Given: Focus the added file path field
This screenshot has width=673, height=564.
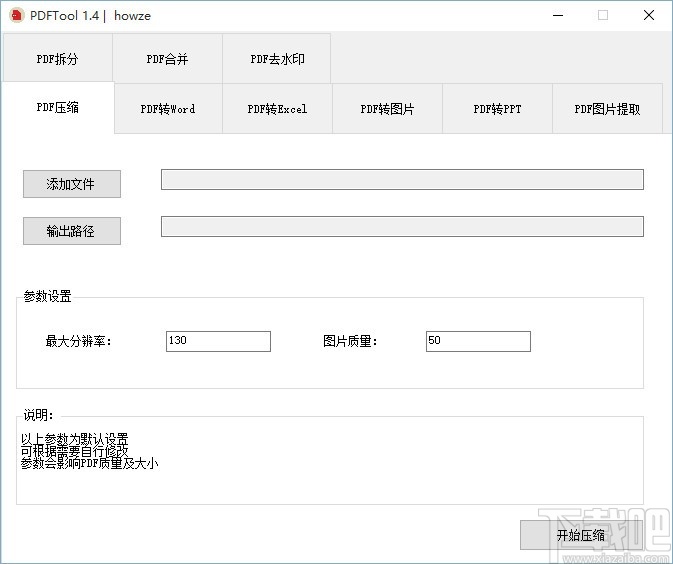Looking at the screenshot, I should click(402, 179).
